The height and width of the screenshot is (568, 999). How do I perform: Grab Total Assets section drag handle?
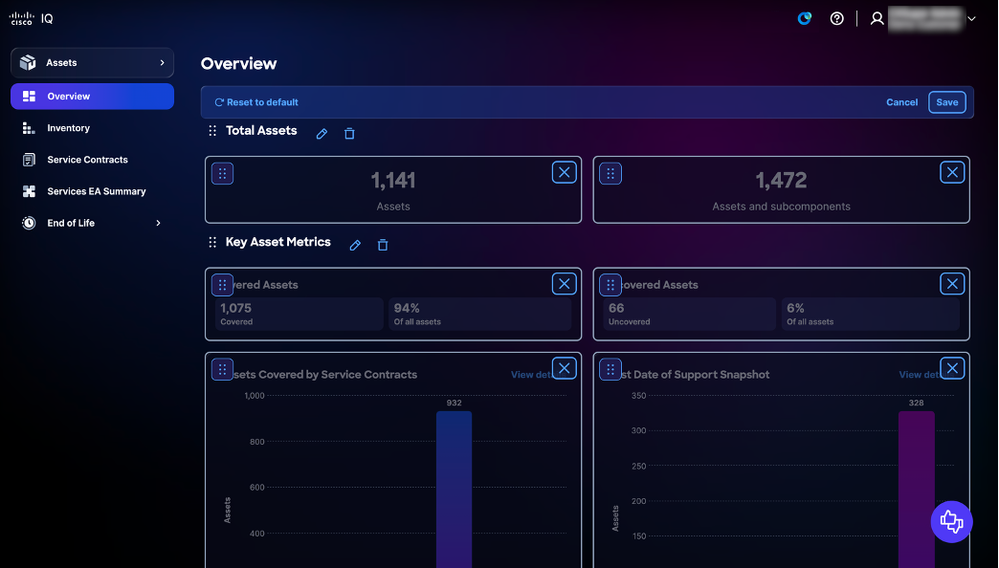[x=212, y=131]
